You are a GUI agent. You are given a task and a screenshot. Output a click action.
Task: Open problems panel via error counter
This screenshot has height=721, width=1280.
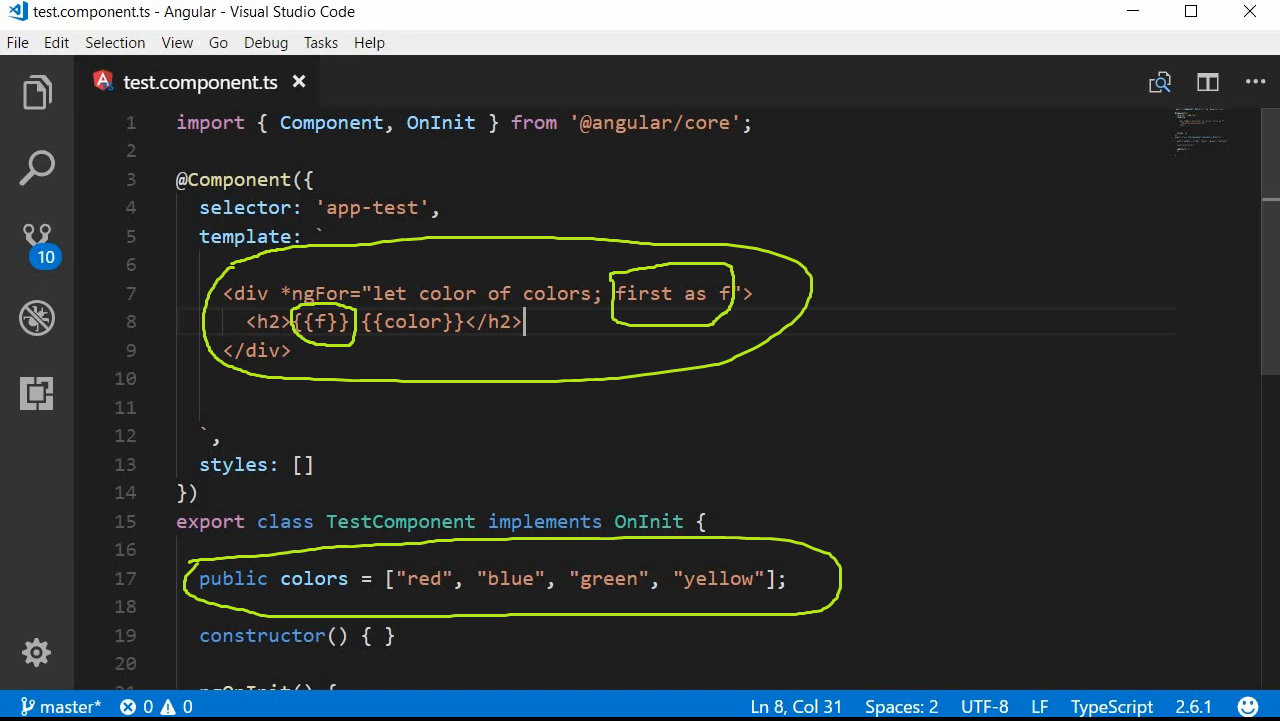pyautogui.click(x=155, y=706)
